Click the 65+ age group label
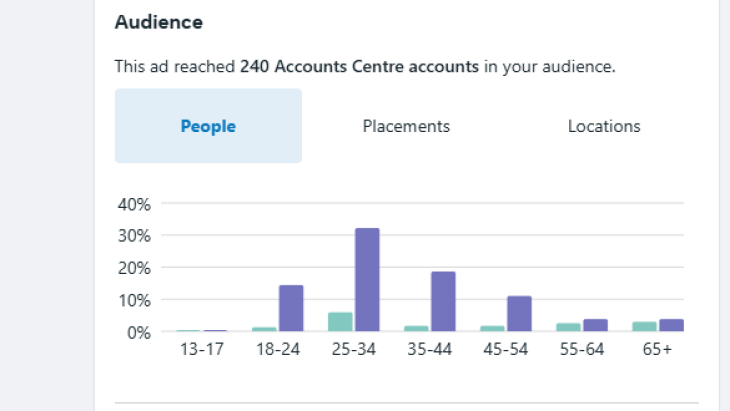730x411 pixels. (x=657, y=349)
